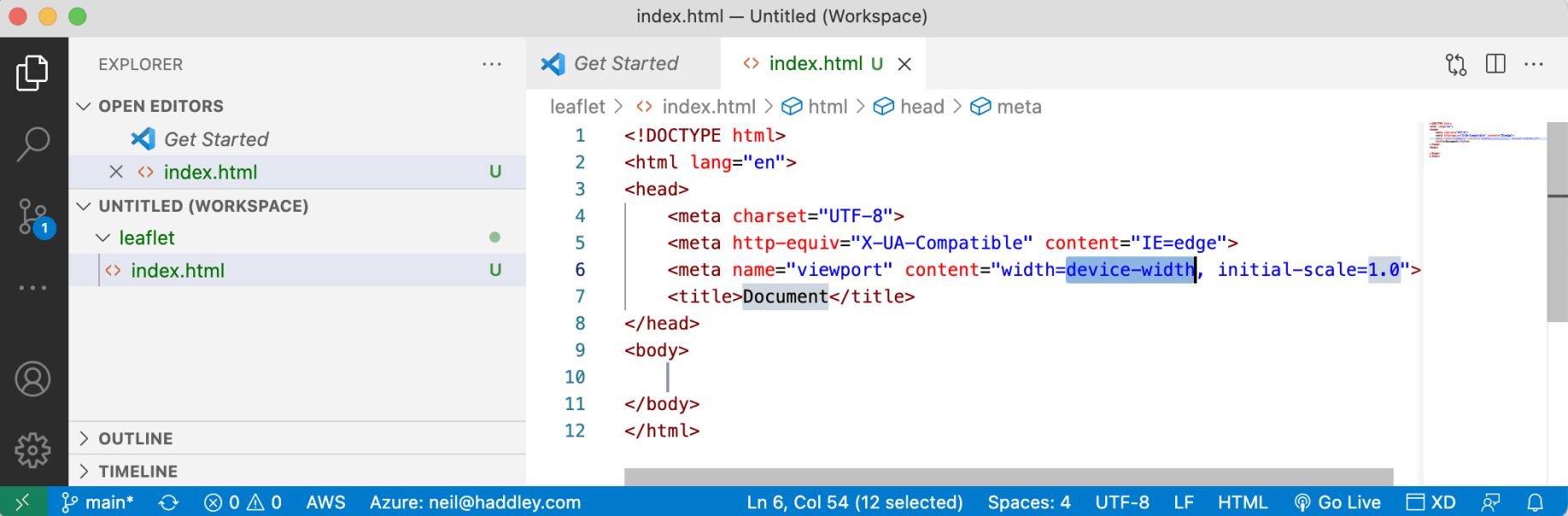The width and height of the screenshot is (1568, 516).
Task: Click the horizontal scrollbar in the editor
Action: 1008,476
